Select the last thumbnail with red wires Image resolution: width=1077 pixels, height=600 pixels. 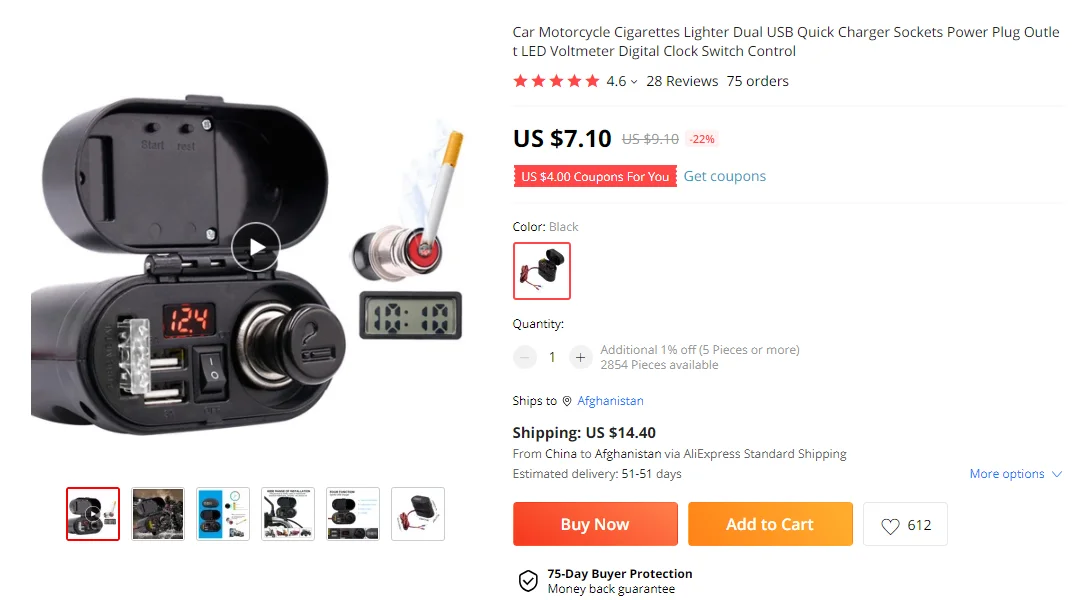418,514
